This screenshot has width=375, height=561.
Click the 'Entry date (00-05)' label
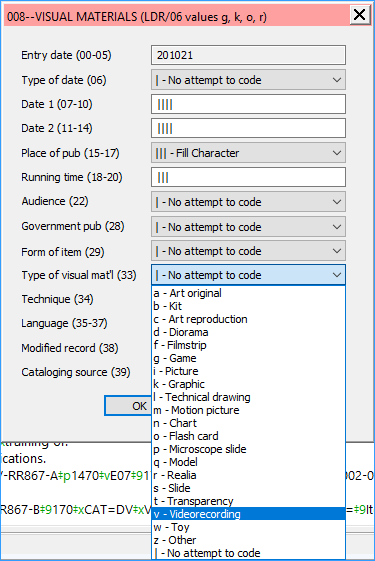[x=66, y=55]
